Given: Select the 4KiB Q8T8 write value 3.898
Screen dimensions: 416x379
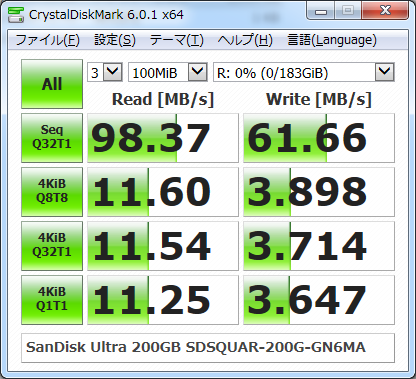Looking at the screenshot, I should tap(319, 192).
